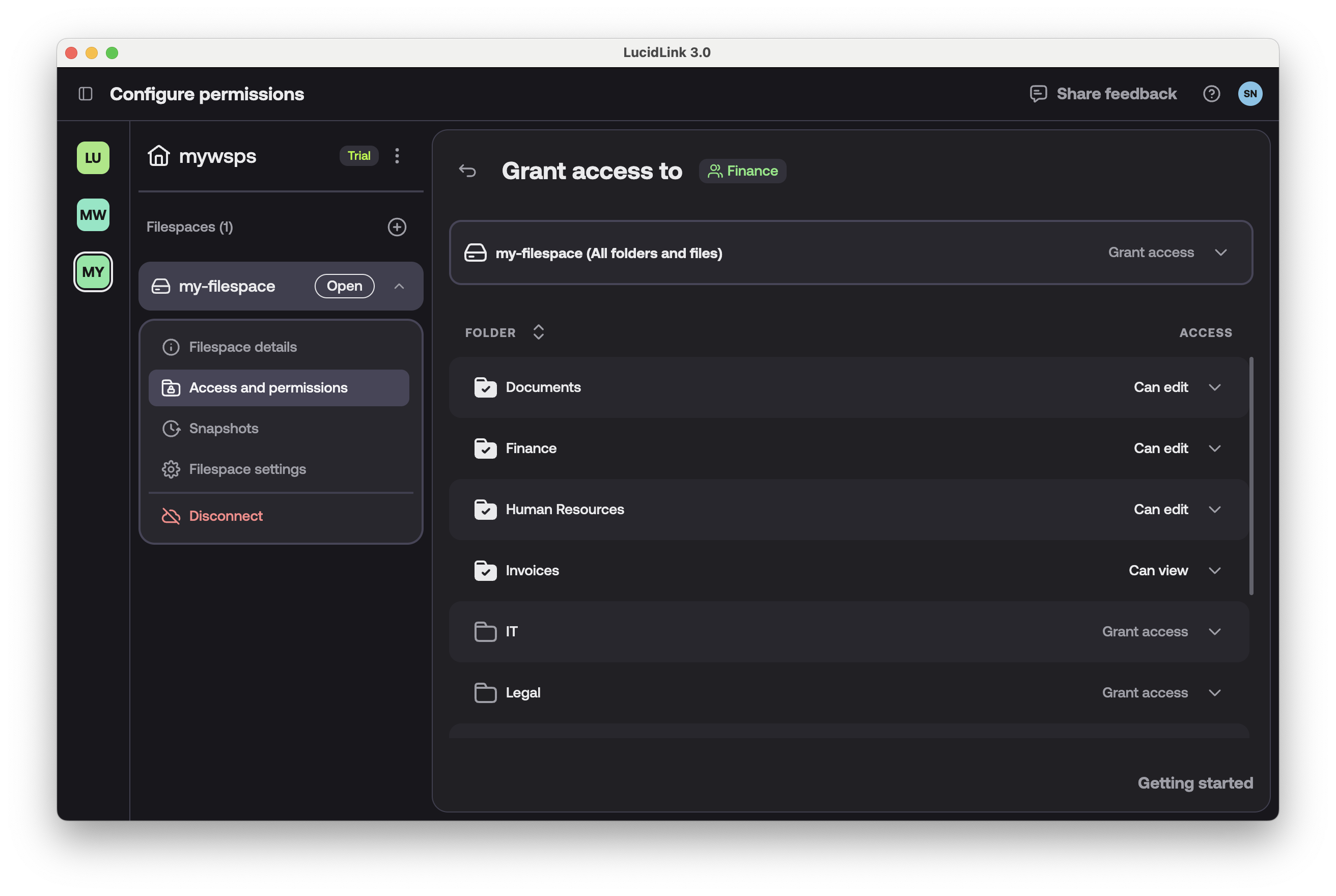1336x896 pixels.
Task: Open Legal Grant access dropdown chevron
Action: click(1214, 693)
